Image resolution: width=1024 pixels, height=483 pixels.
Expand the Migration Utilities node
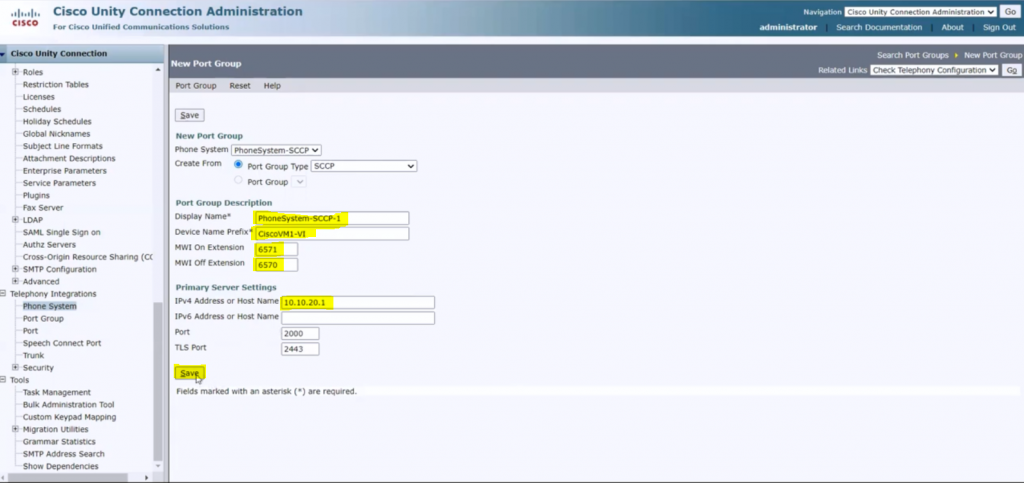point(15,429)
